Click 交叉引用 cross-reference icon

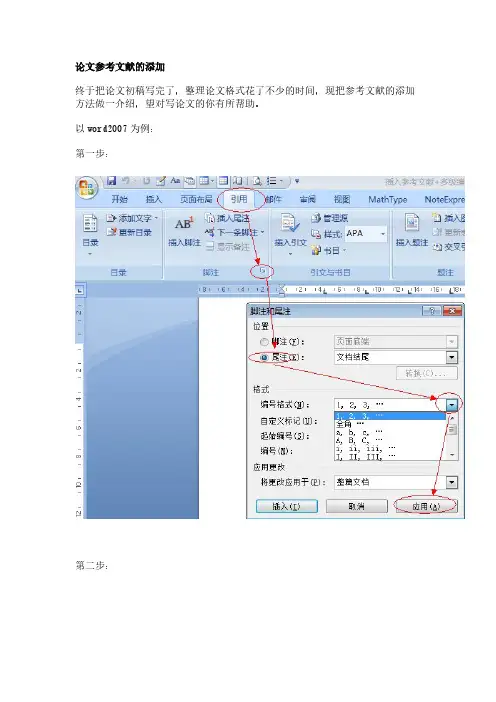(x=437, y=247)
